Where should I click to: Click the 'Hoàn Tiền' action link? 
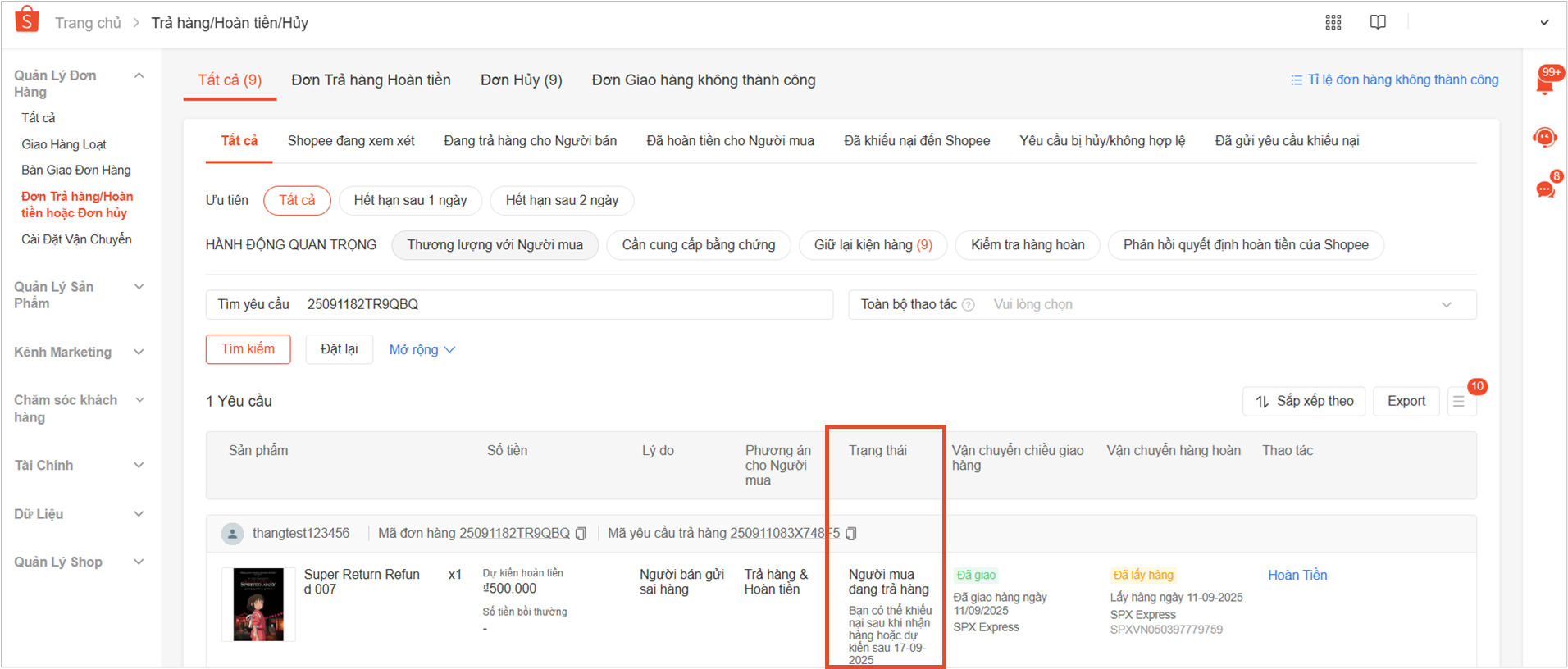click(x=1297, y=575)
